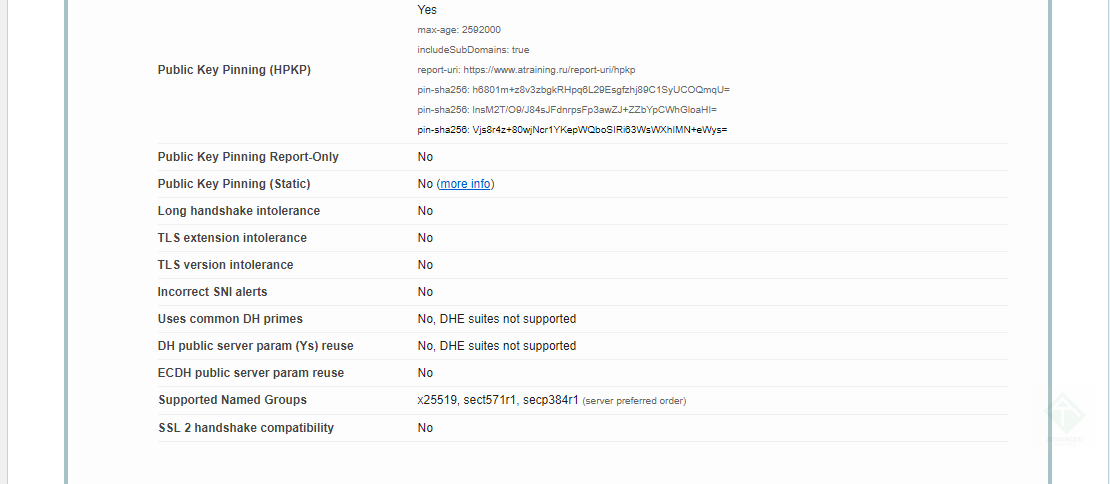Click the Uses common DH primes value text
The width and height of the screenshot is (1110, 484).
[497, 319]
